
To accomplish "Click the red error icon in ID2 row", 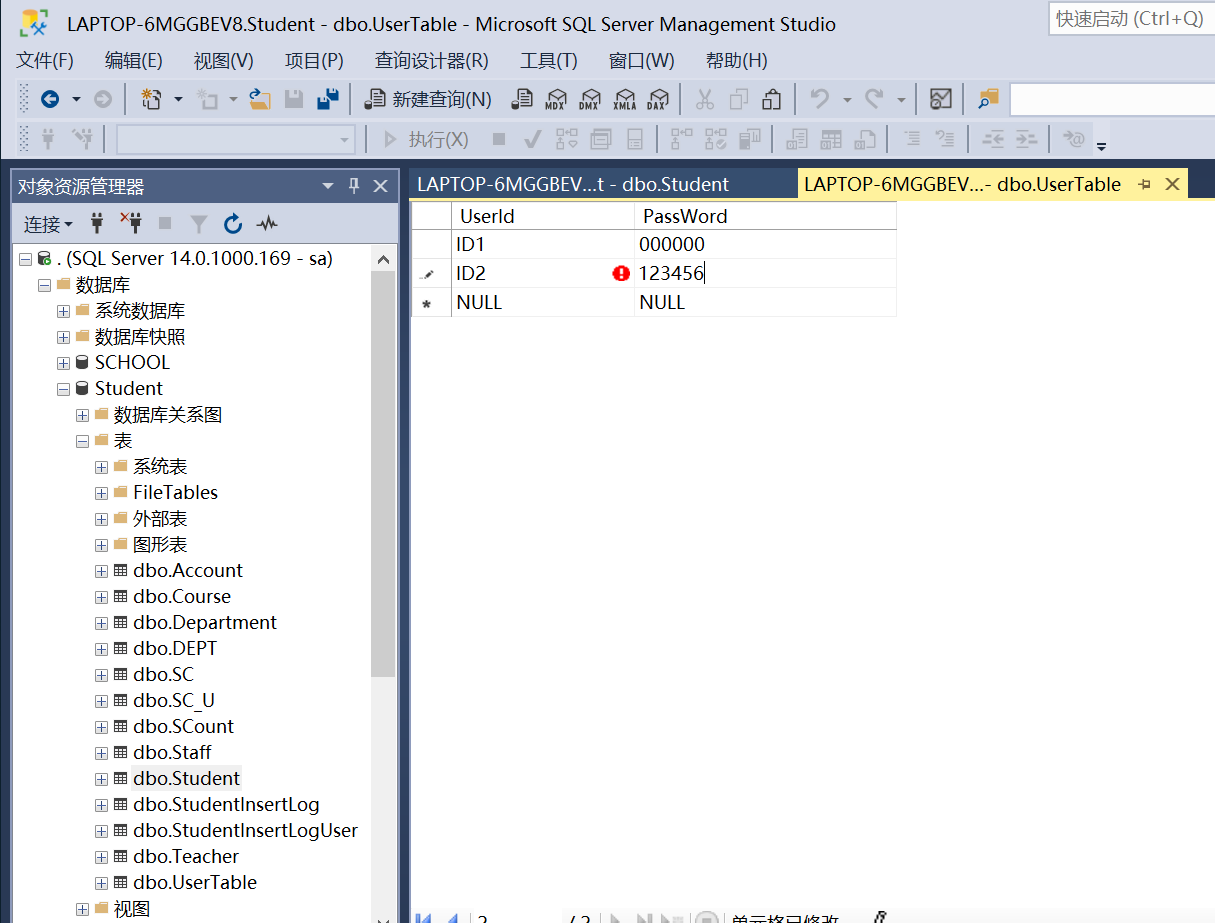I will click(621, 273).
